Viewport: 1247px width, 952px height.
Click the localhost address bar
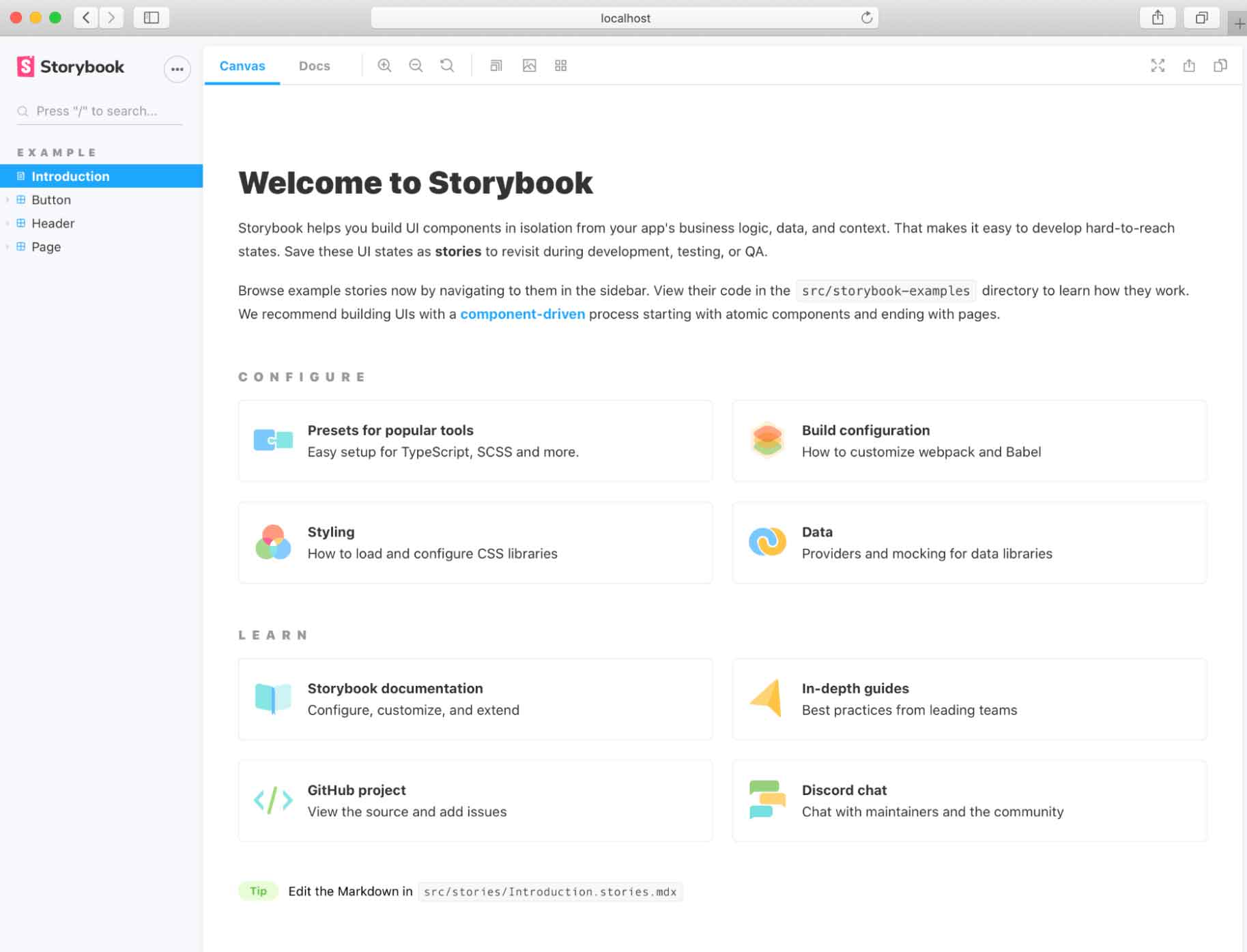(625, 18)
